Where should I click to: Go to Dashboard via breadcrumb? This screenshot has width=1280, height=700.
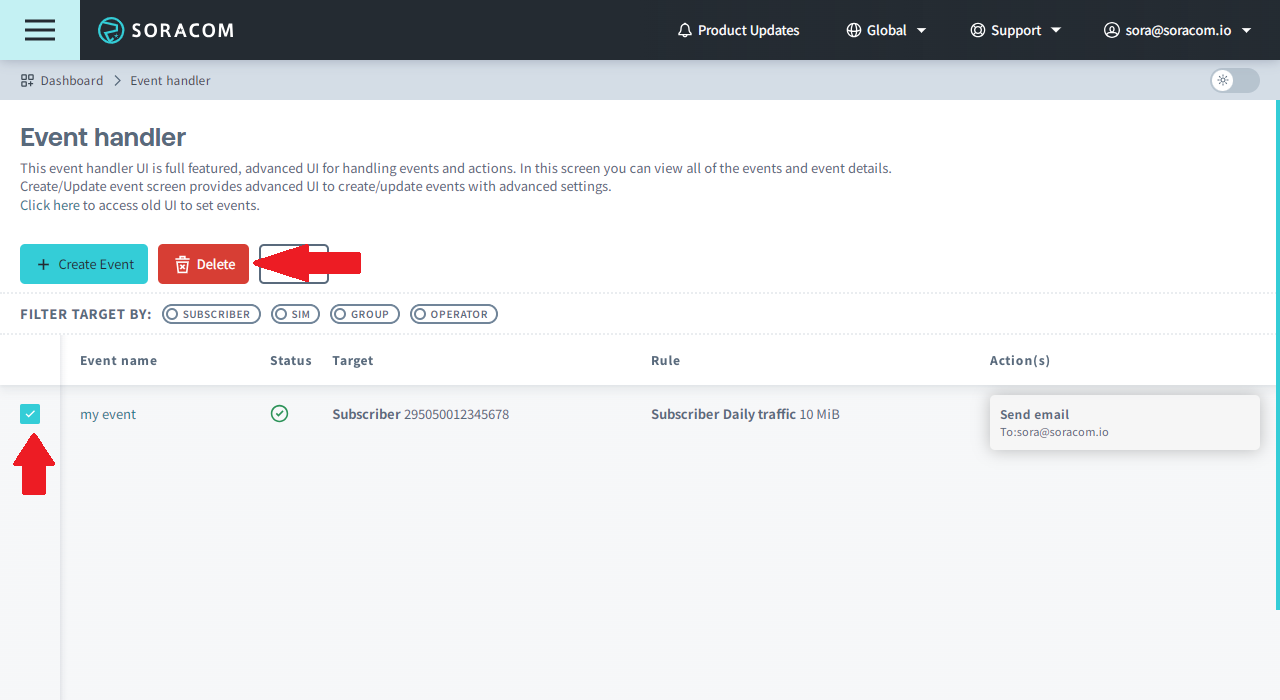pyautogui.click(x=71, y=80)
